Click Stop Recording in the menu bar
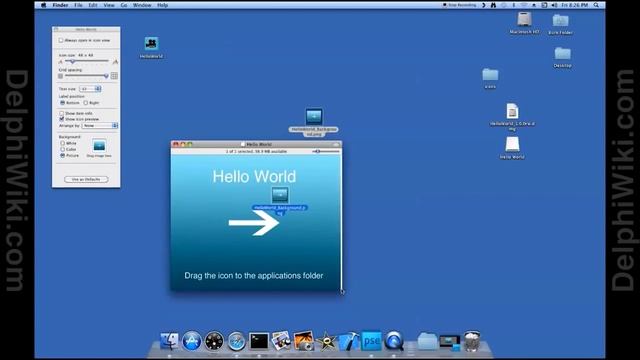640x360 pixels. coord(459,5)
